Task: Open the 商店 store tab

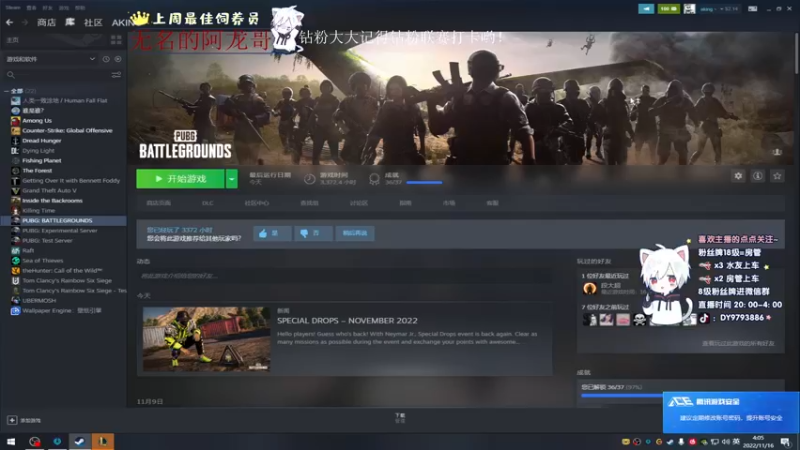Action: point(46,22)
